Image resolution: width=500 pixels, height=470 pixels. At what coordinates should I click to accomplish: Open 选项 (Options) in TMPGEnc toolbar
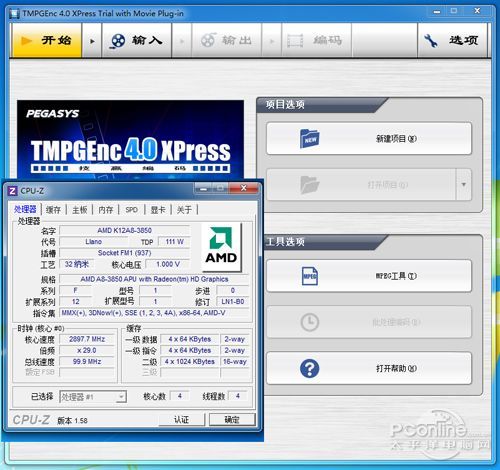click(452, 40)
